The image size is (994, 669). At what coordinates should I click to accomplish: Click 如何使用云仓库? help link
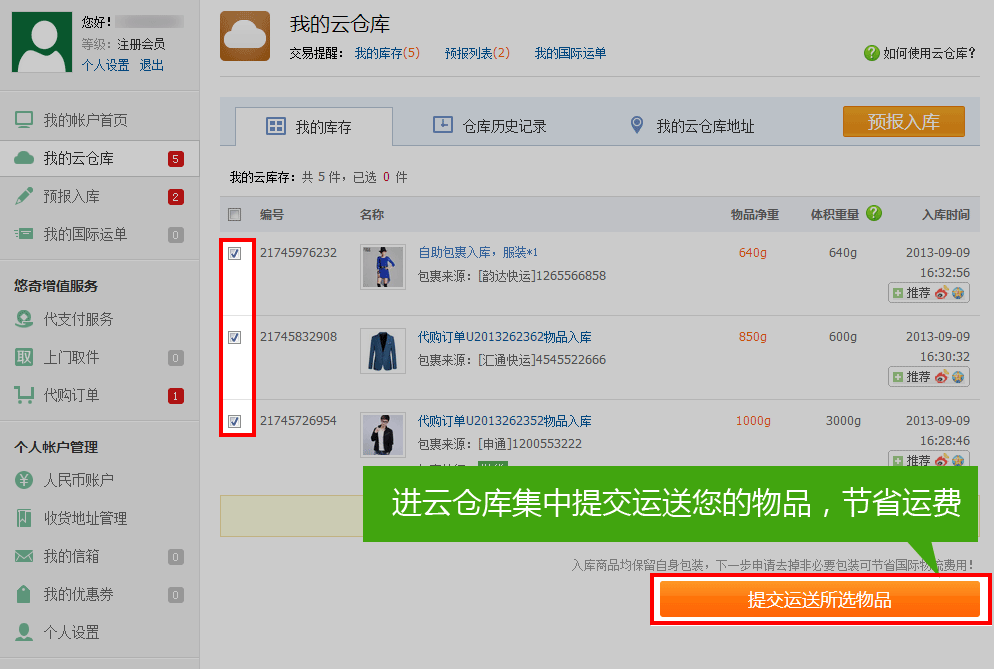[929, 54]
